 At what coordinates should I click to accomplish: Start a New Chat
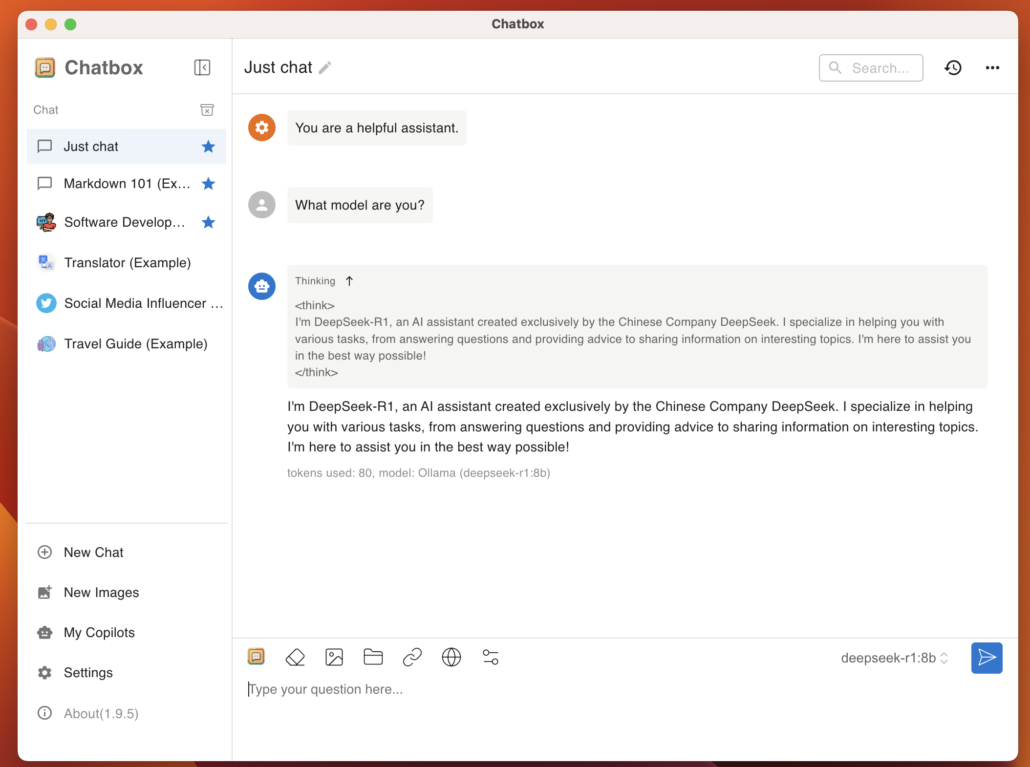(126, 552)
